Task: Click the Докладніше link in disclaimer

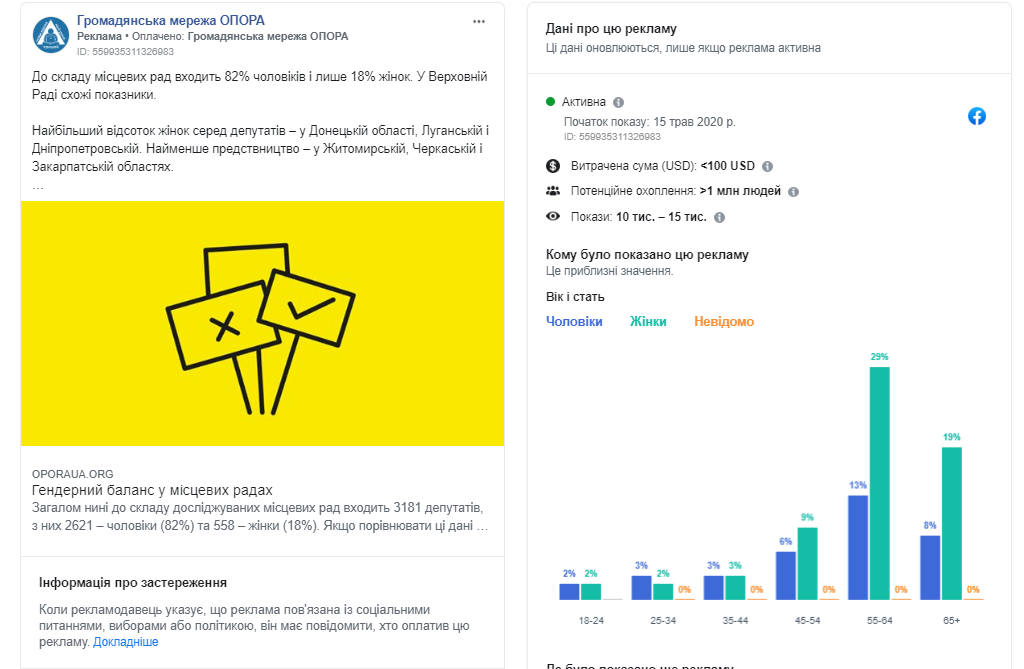Action: click(126, 642)
